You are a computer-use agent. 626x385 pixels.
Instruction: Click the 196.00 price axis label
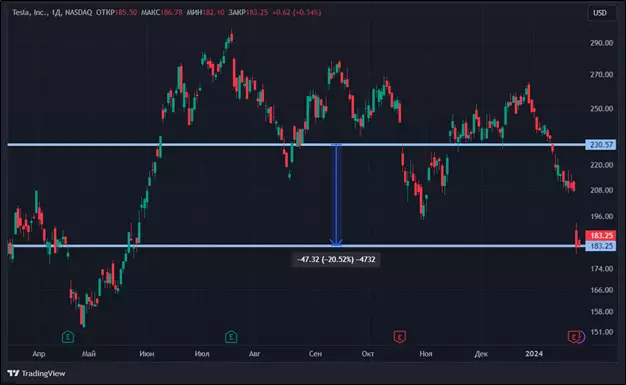pos(602,216)
